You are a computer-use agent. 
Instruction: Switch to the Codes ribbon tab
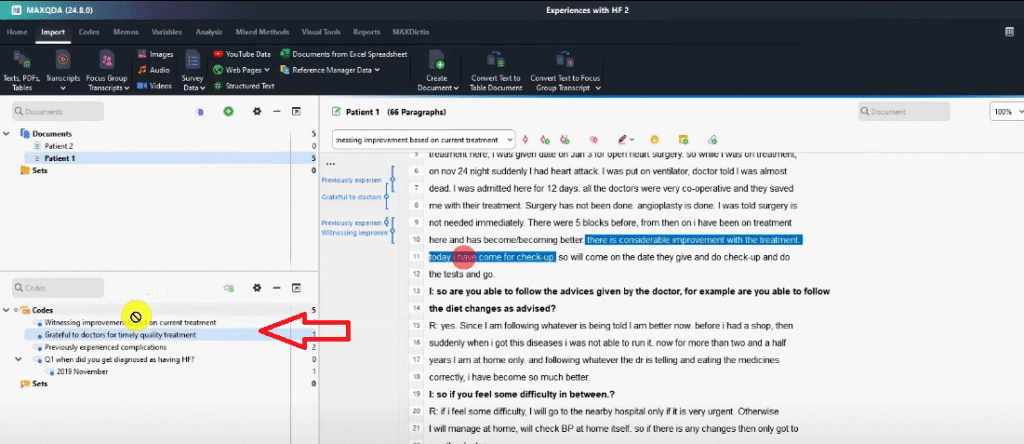coord(89,32)
